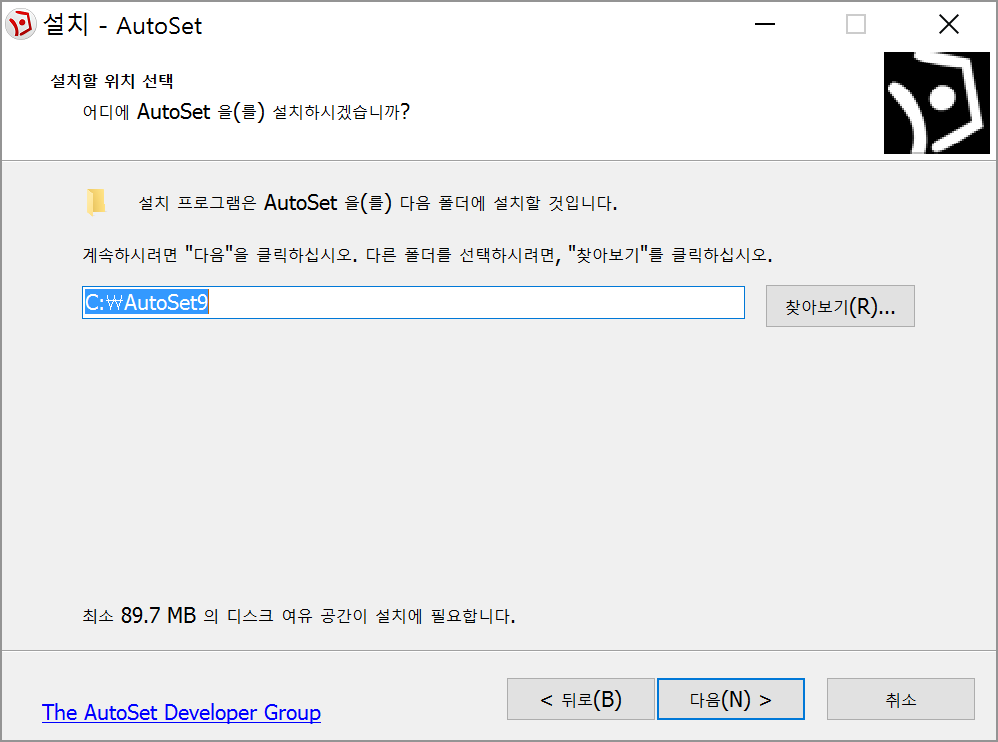Image resolution: width=998 pixels, height=742 pixels.
Task: Minimize the AutoSet setup window
Action: point(764,25)
